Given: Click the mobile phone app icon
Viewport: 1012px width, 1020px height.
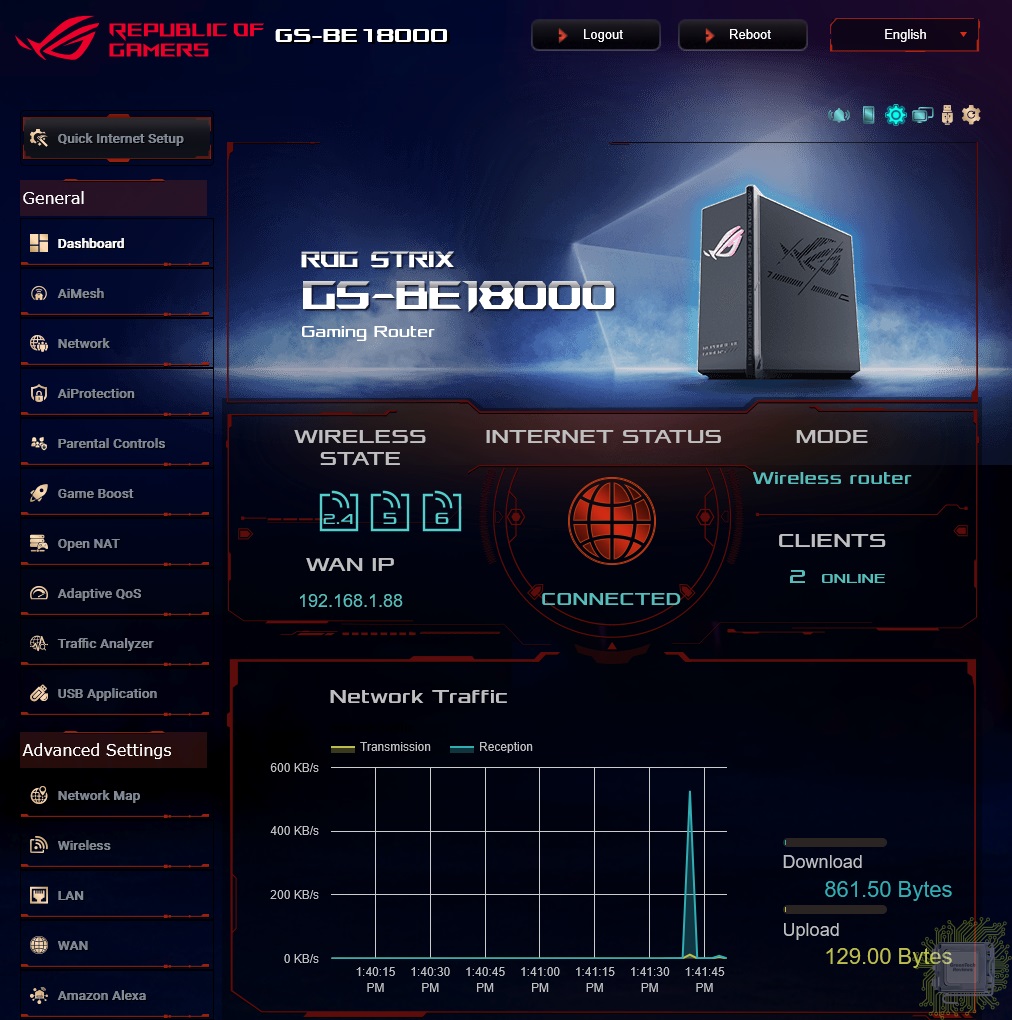Looking at the screenshot, I should click(x=868, y=115).
